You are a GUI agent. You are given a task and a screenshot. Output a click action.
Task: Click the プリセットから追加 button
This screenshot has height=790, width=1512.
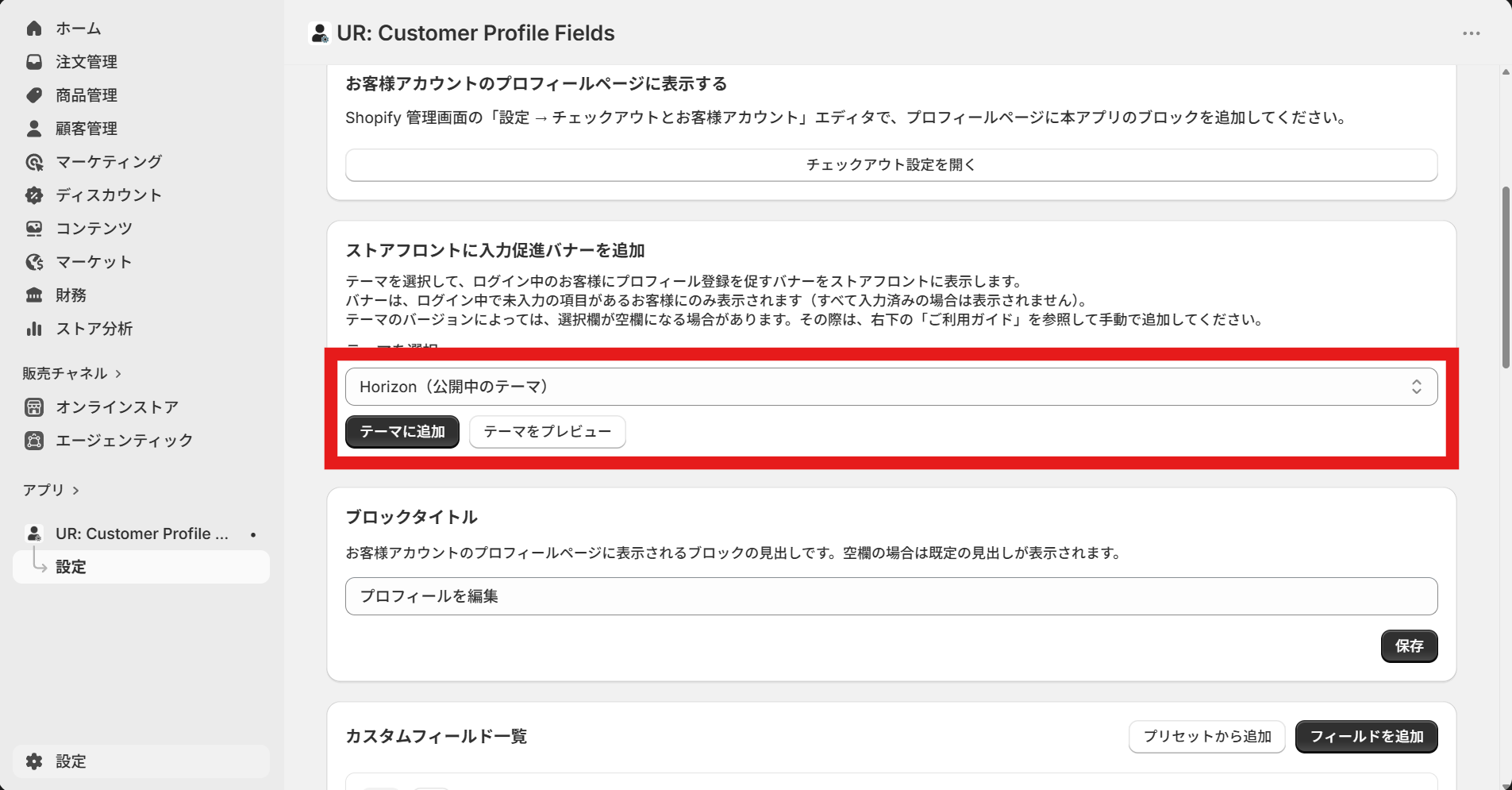pos(1207,737)
